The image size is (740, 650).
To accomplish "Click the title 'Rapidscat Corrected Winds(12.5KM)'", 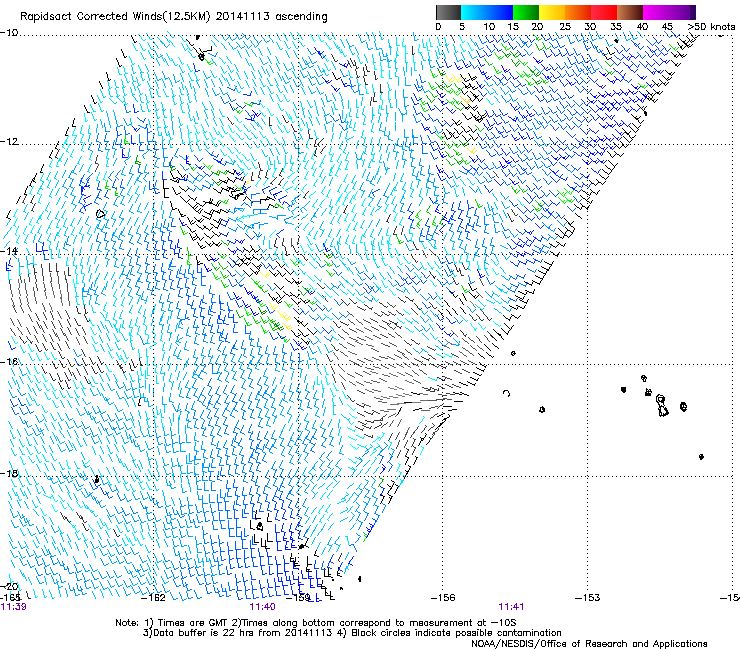I will click(116, 17).
